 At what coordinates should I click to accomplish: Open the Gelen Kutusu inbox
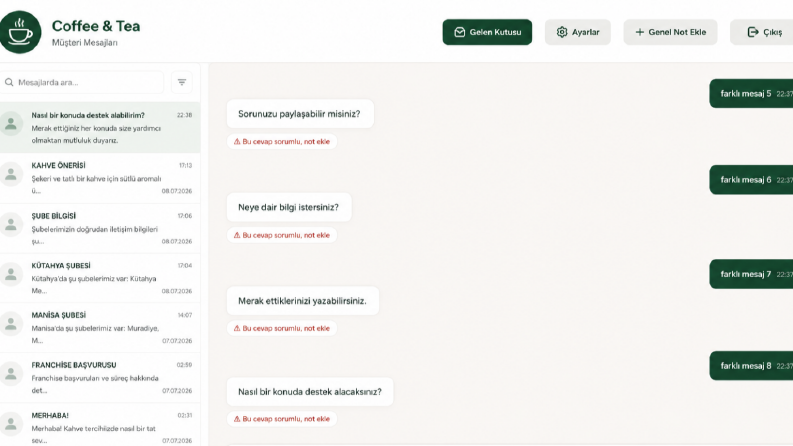pos(487,32)
